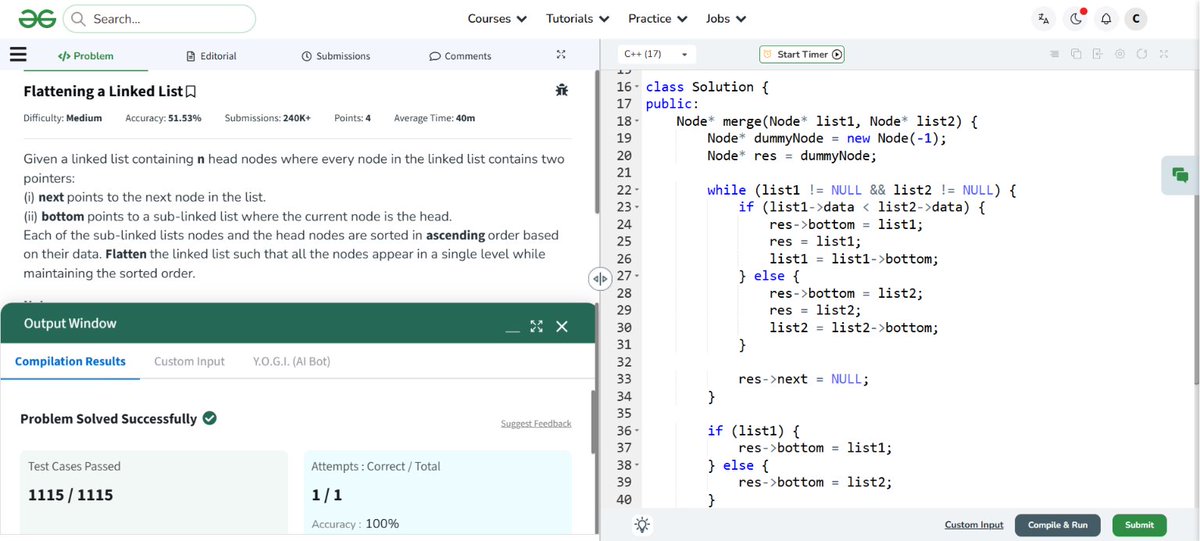The width and height of the screenshot is (1200, 541).
Task: Expand the Jobs menu
Action: (x=726, y=19)
